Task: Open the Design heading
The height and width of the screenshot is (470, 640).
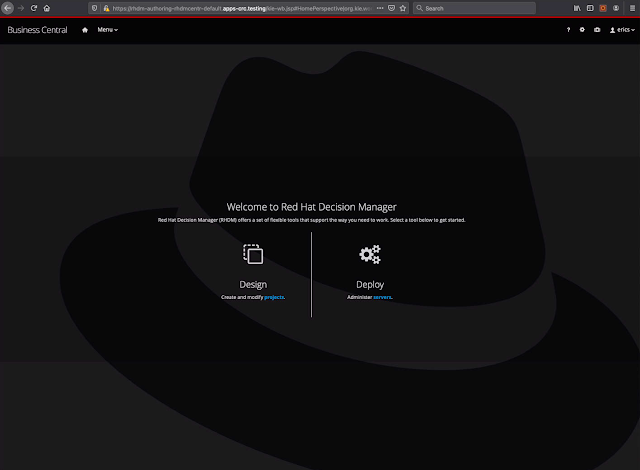Action: [x=253, y=284]
